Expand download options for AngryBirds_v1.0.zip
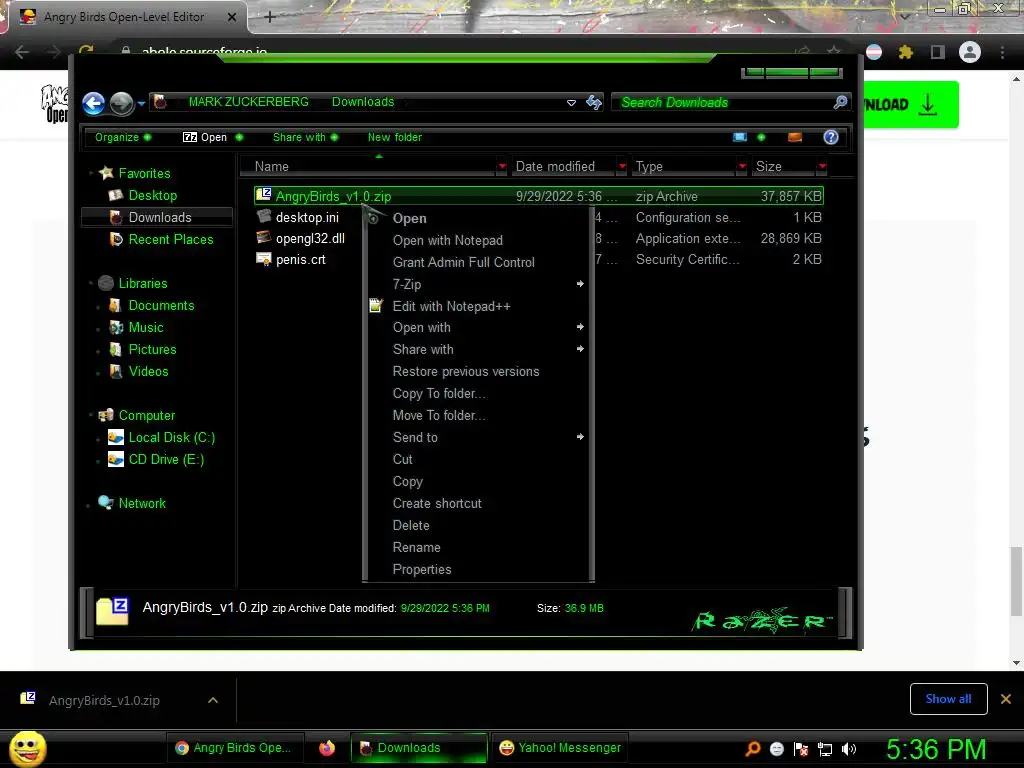This screenshot has width=1024, height=768. (212, 700)
